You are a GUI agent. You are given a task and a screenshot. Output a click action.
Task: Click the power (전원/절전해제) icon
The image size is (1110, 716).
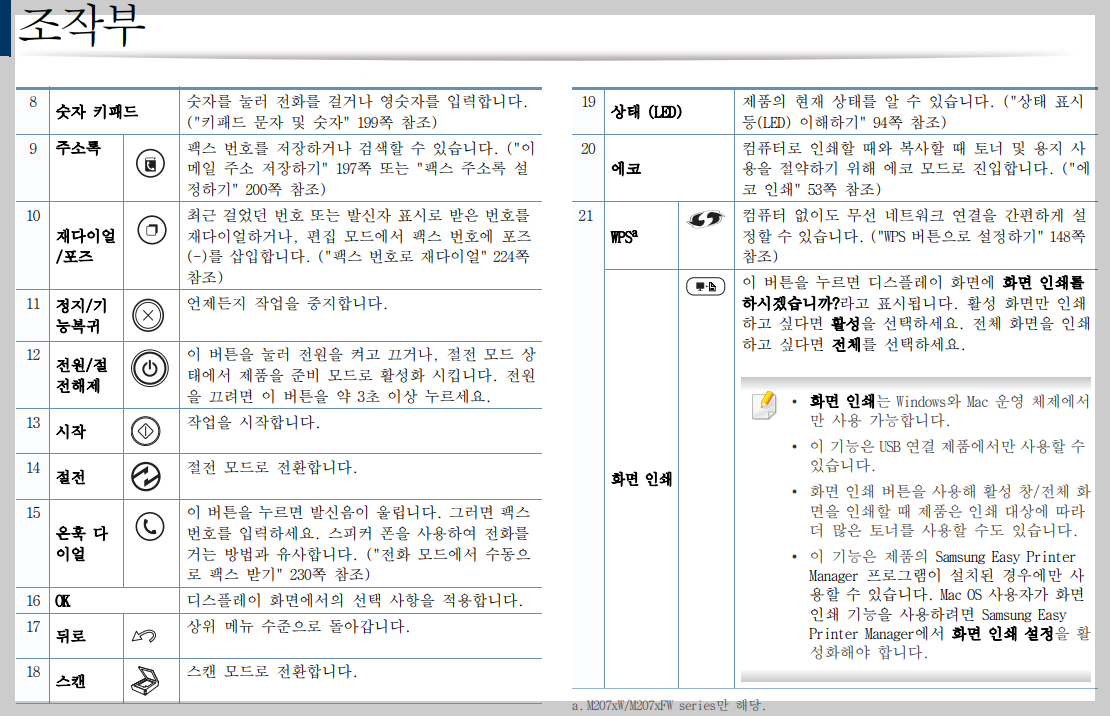149,368
